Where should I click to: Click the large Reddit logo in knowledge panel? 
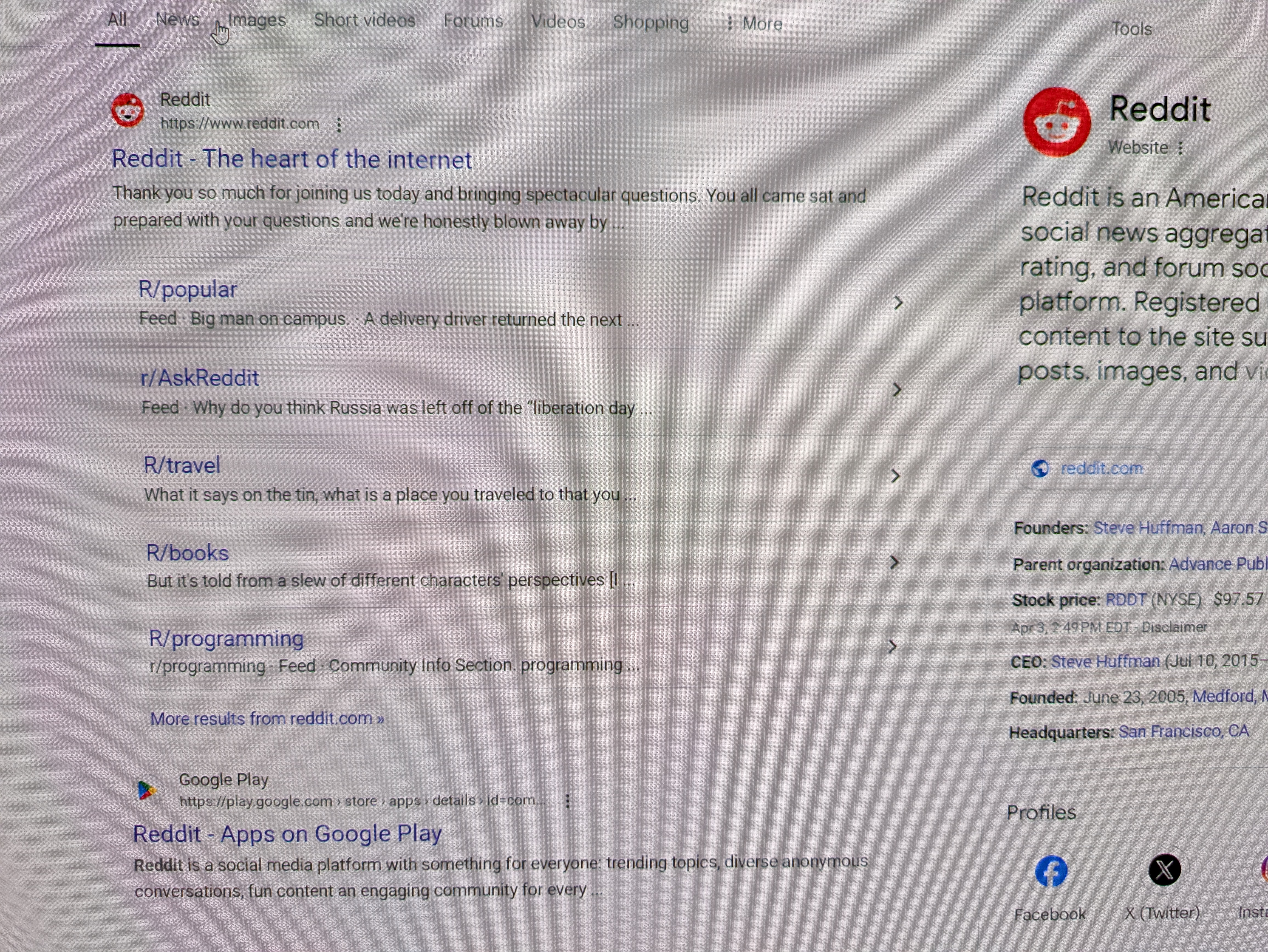(x=1057, y=122)
